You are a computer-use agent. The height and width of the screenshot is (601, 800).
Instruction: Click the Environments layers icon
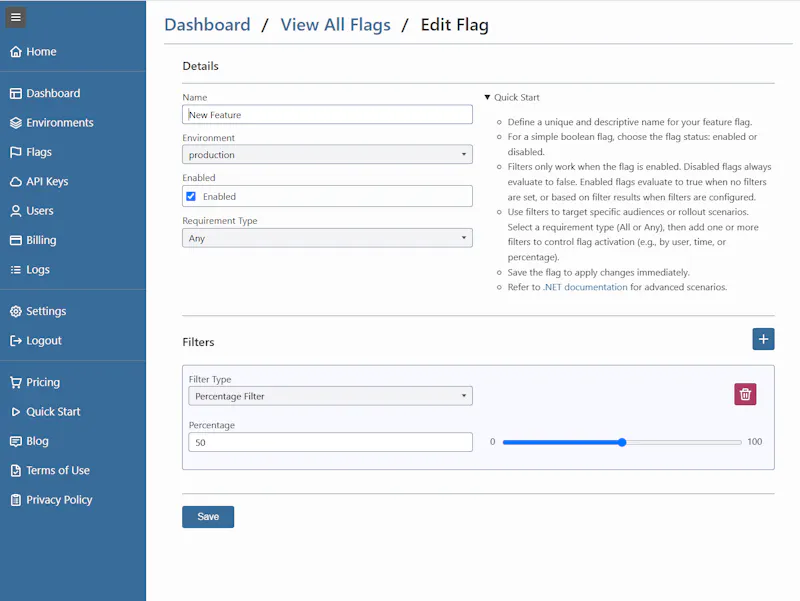tap(16, 123)
